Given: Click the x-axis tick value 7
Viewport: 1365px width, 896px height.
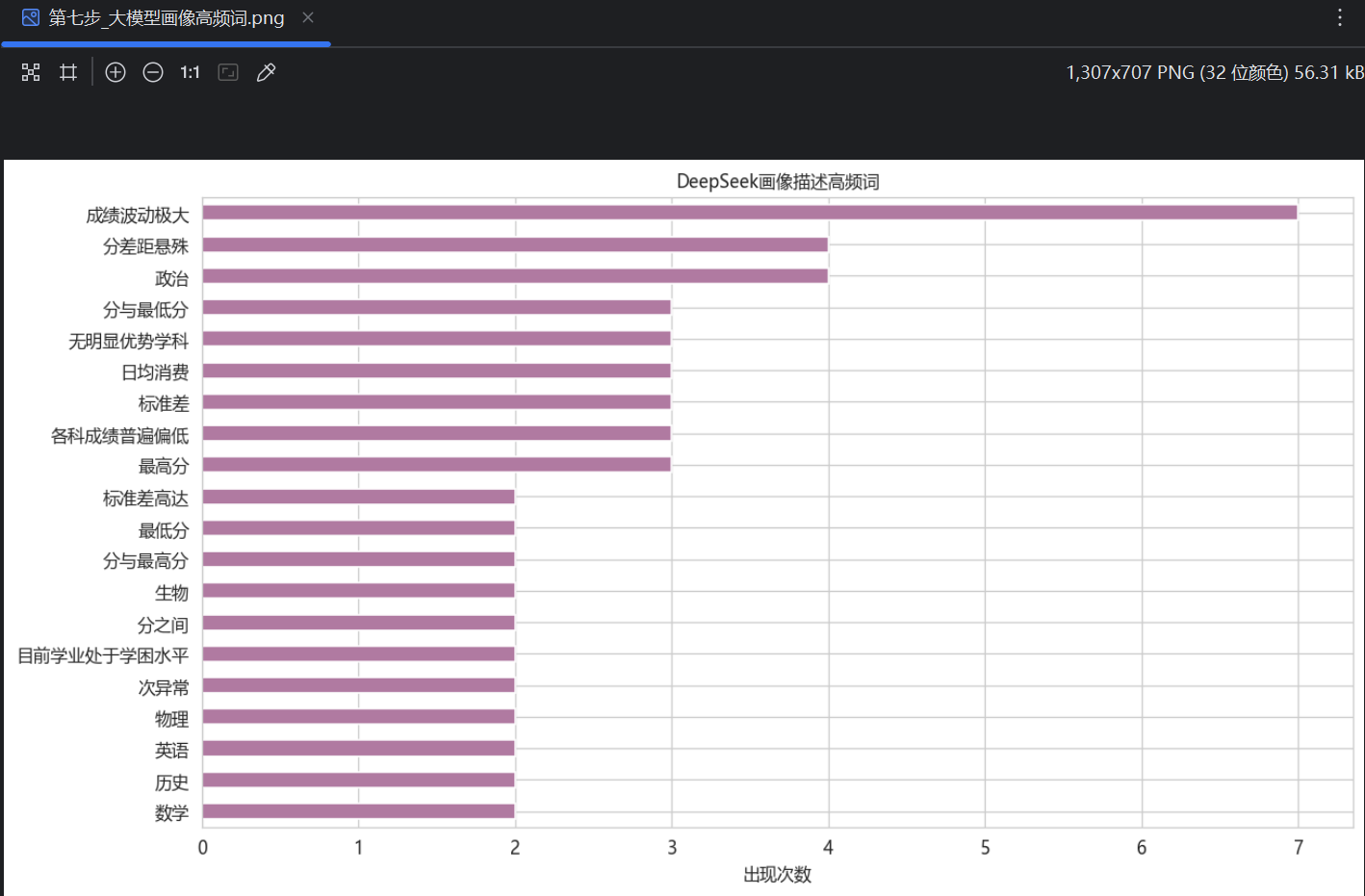Looking at the screenshot, I should (x=1299, y=848).
